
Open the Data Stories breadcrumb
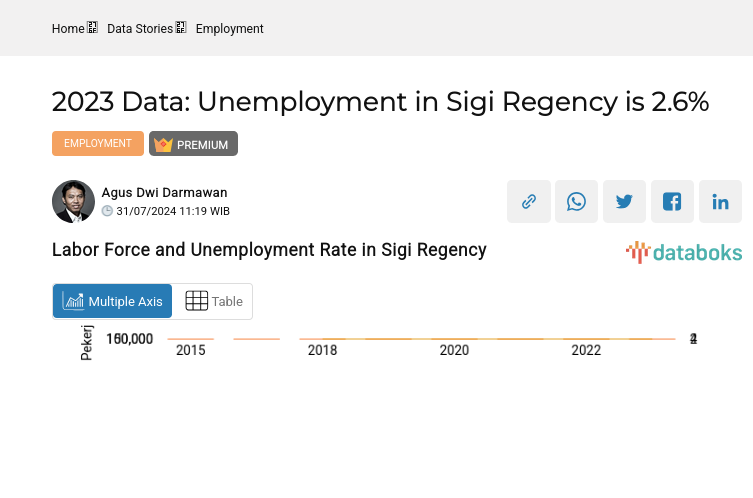(x=140, y=29)
